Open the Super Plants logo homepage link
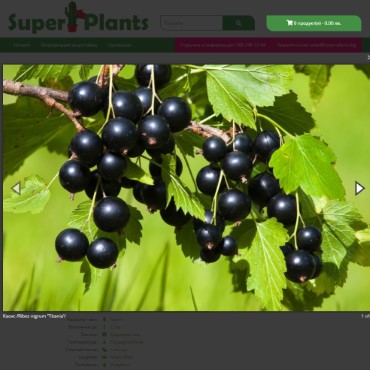Screen dimensions: 370x370 [78, 18]
